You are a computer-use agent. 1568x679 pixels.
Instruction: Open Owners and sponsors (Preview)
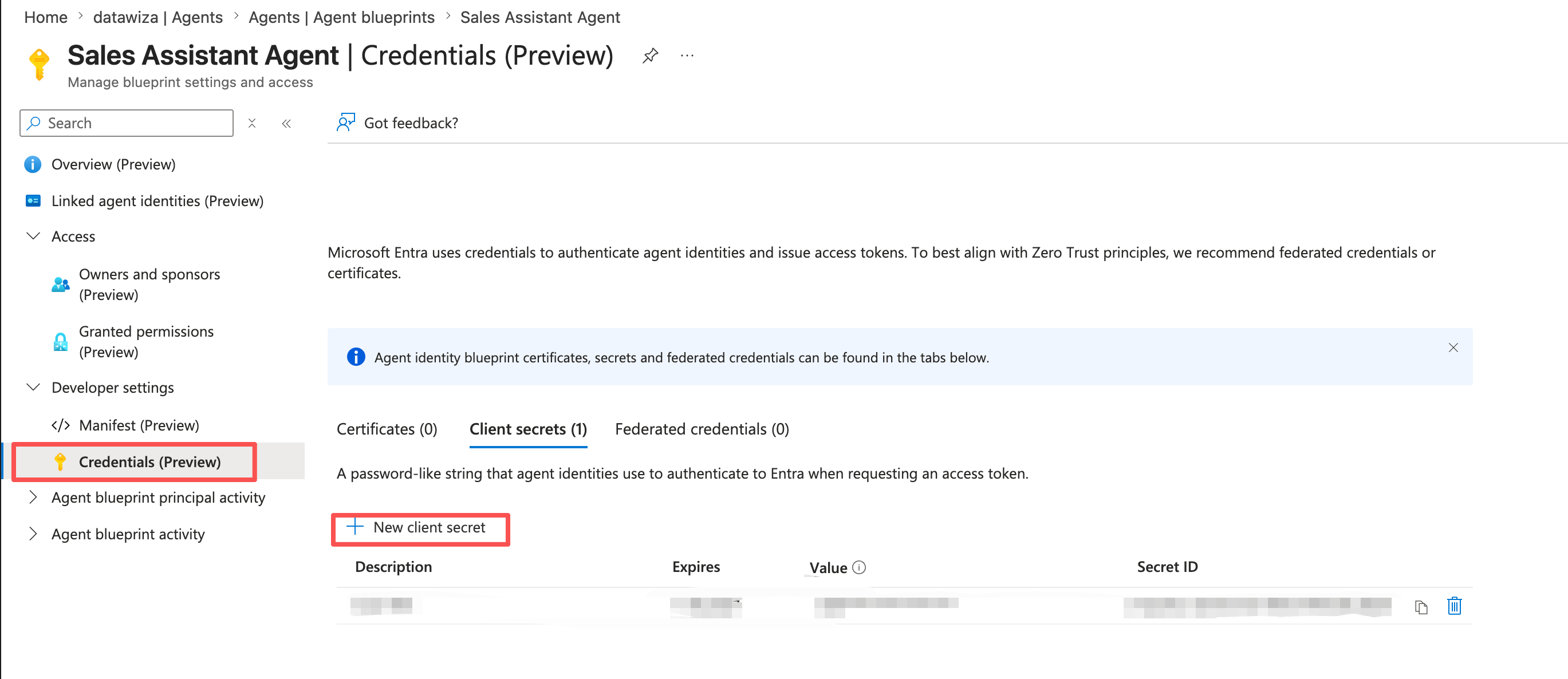[149, 285]
